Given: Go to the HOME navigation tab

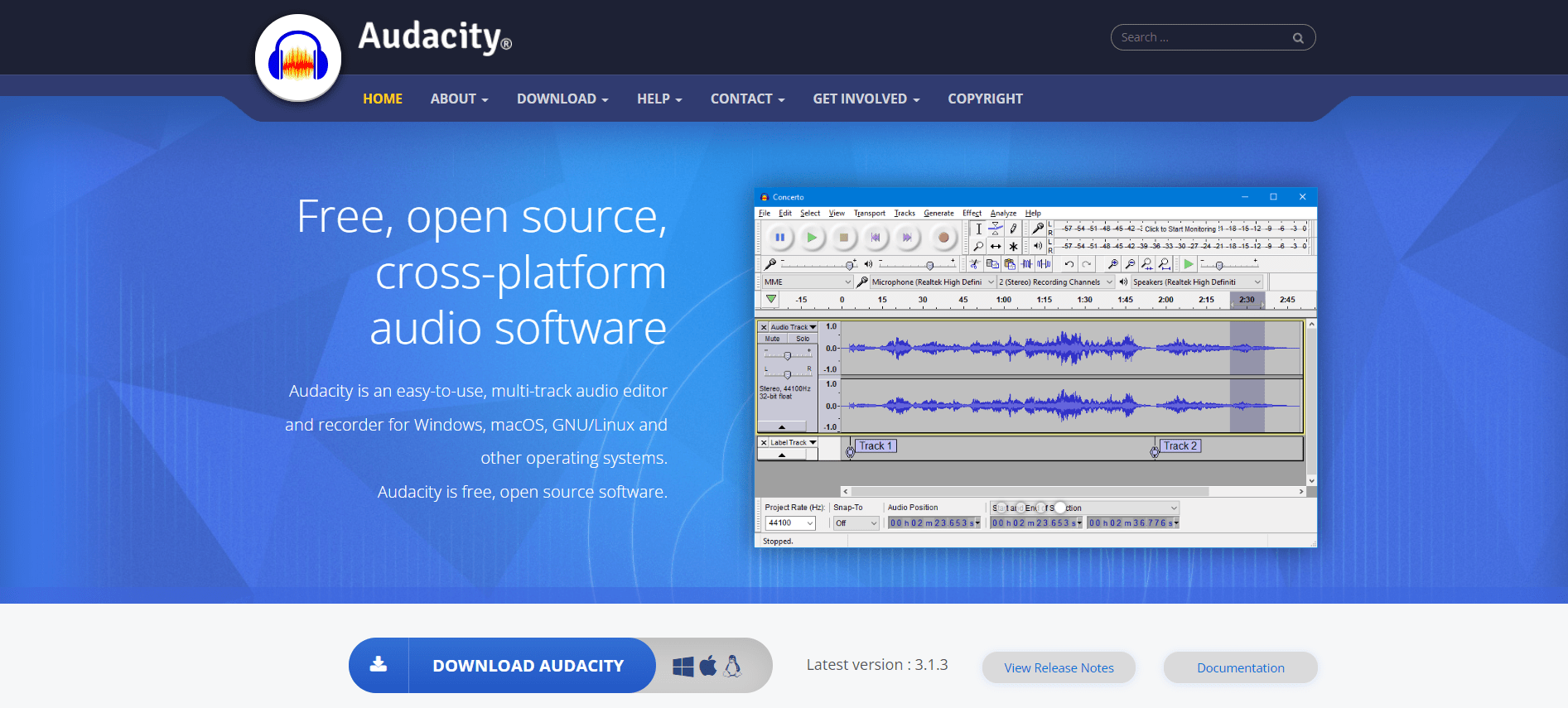Looking at the screenshot, I should [x=383, y=99].
